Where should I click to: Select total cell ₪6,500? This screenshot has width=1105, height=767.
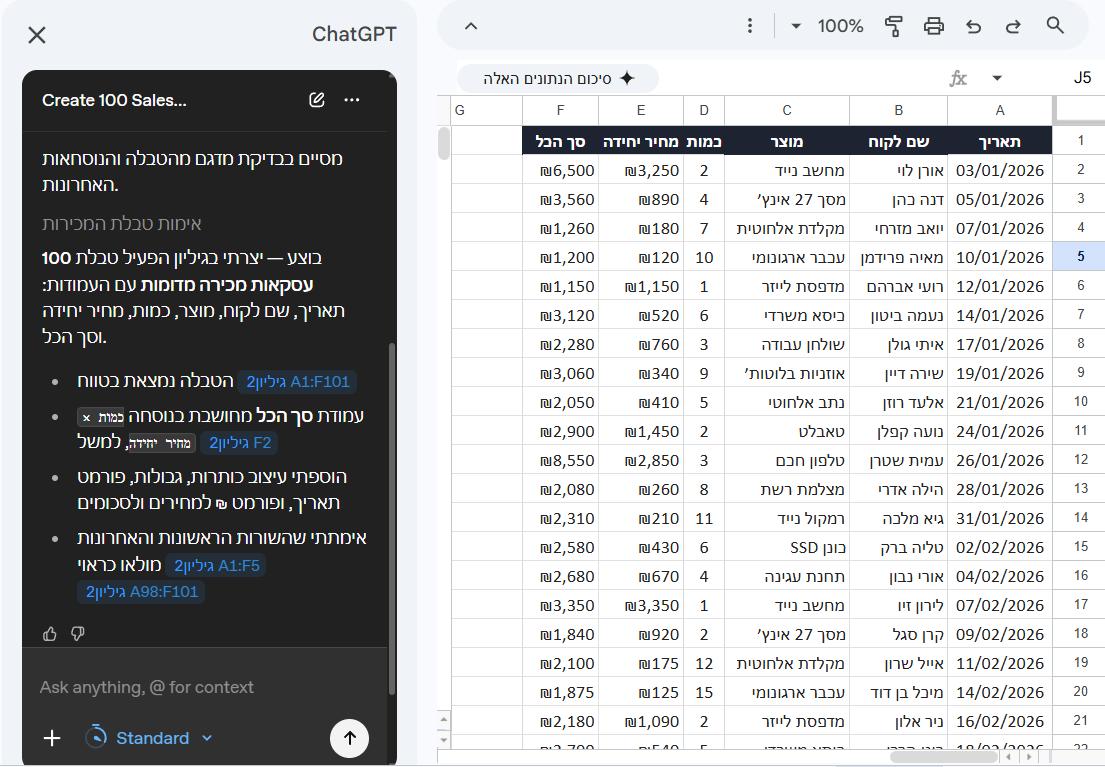[x=560, y=170]
